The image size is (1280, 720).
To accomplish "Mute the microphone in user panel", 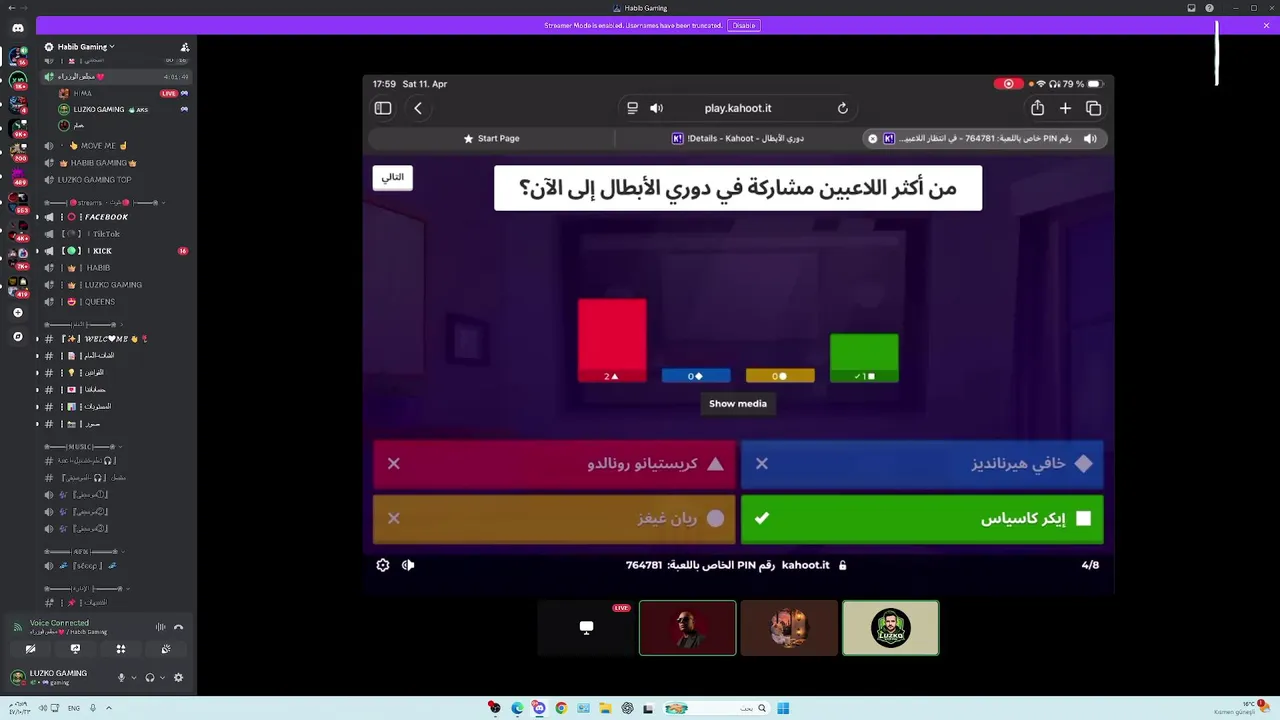I will [x=122, y=677].
